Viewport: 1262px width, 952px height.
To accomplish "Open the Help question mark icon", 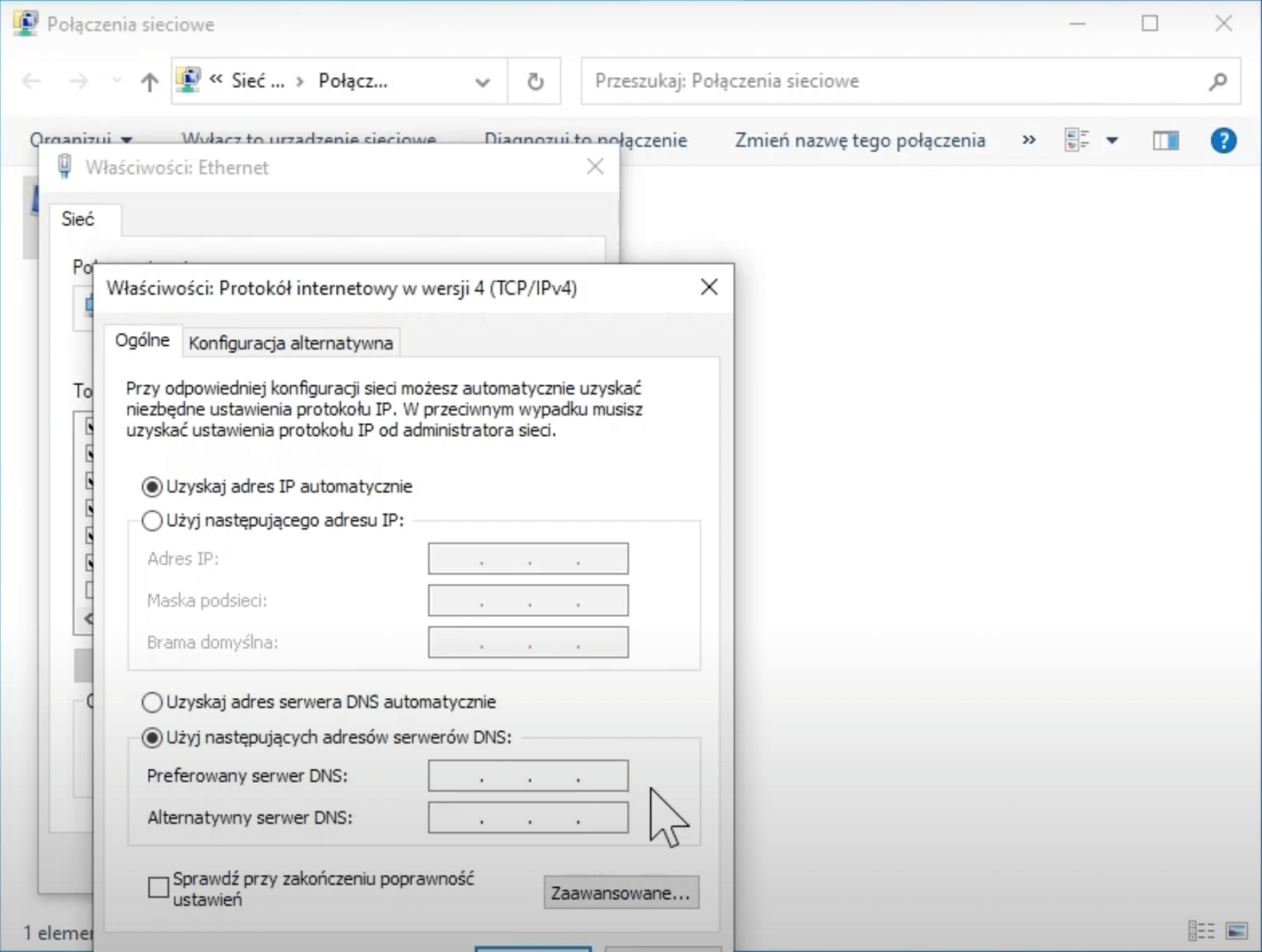I will (1223, 140).
